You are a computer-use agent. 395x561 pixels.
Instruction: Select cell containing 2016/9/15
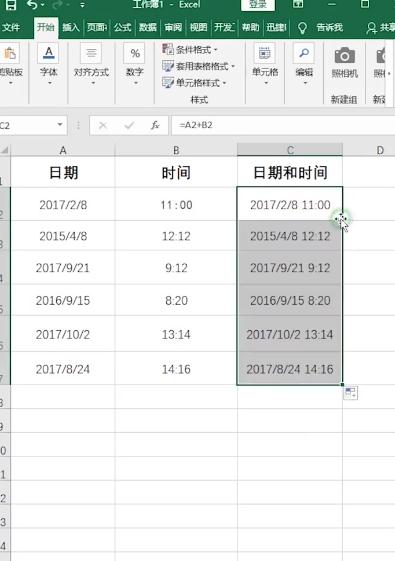tap(63, 300)
